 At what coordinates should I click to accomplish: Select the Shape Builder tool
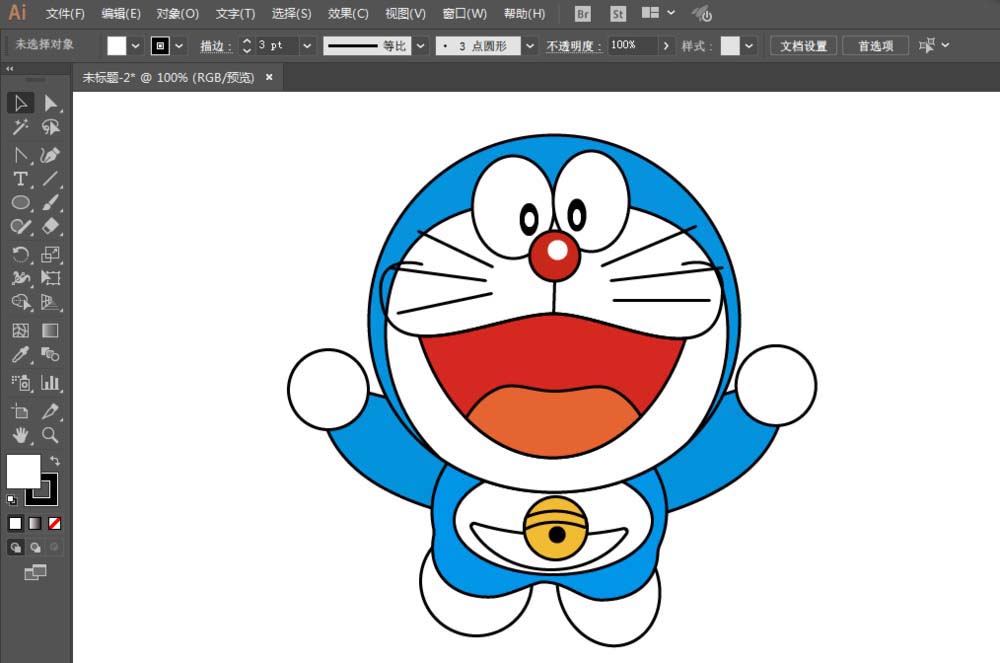click(20, 302)
